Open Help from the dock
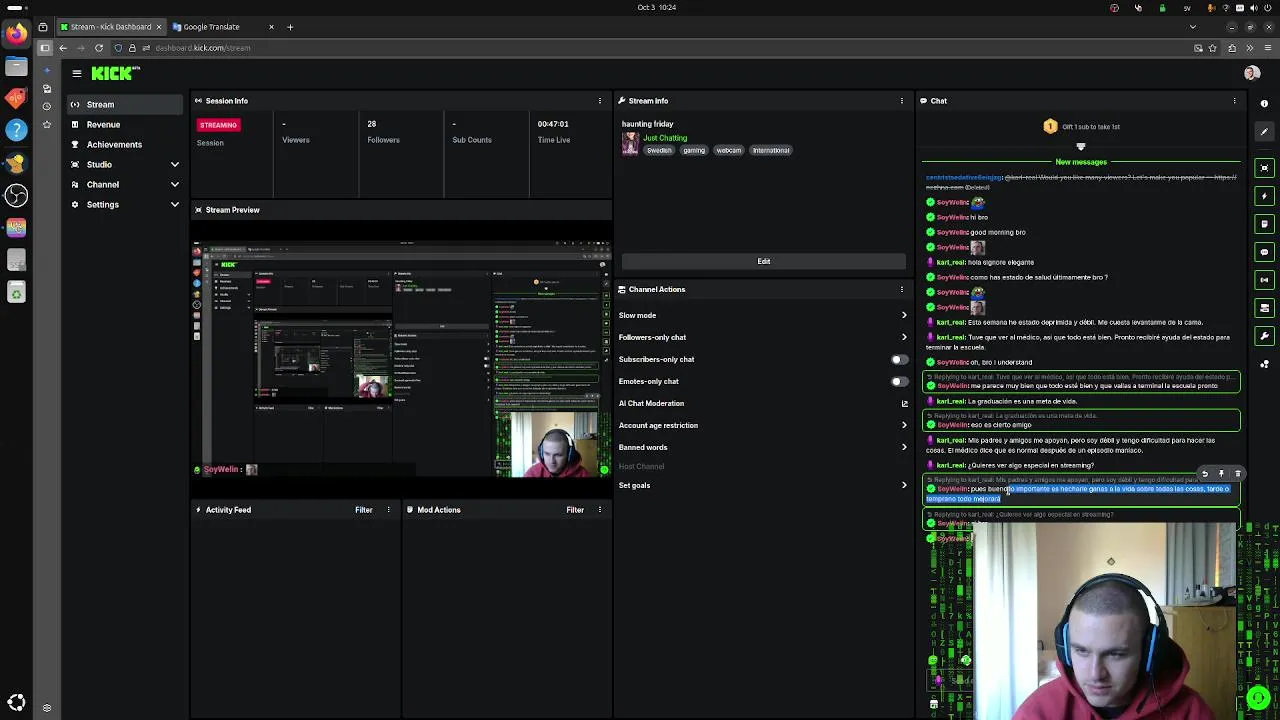 16,130
